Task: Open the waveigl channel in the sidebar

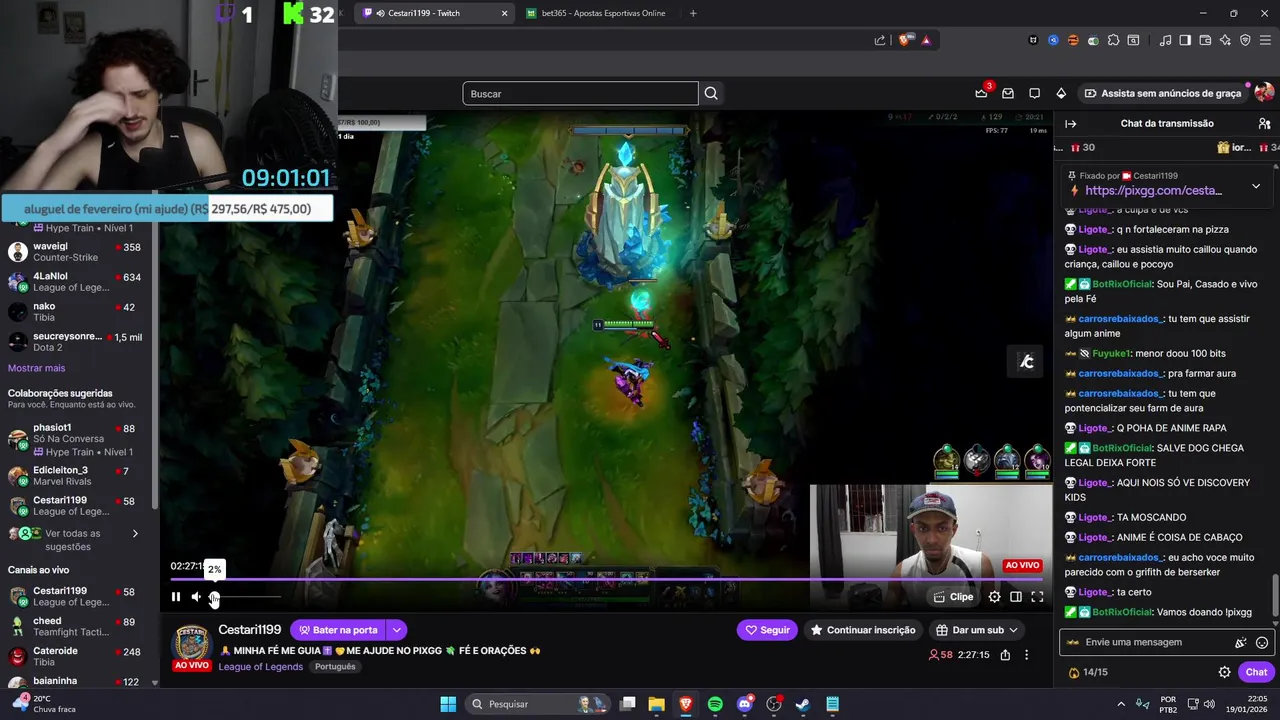Action: [x=75, y=252]
